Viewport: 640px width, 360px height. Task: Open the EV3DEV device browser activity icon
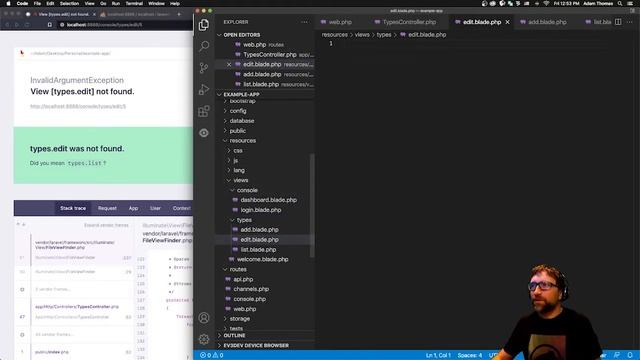click(204, 133)
